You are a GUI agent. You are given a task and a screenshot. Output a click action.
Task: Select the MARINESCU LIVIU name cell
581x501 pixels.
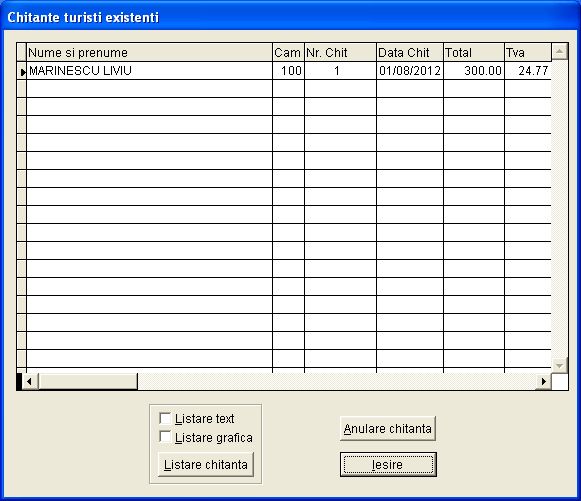149,70
